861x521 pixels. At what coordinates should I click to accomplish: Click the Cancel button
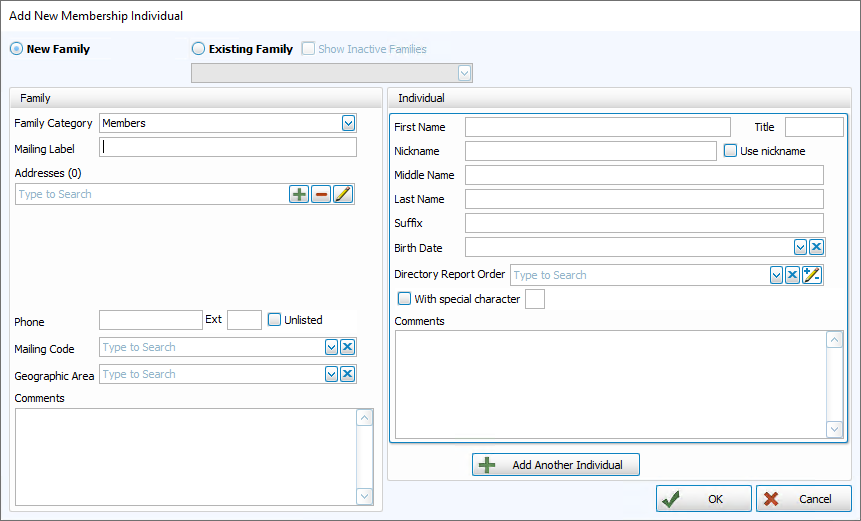coord(804,499)
